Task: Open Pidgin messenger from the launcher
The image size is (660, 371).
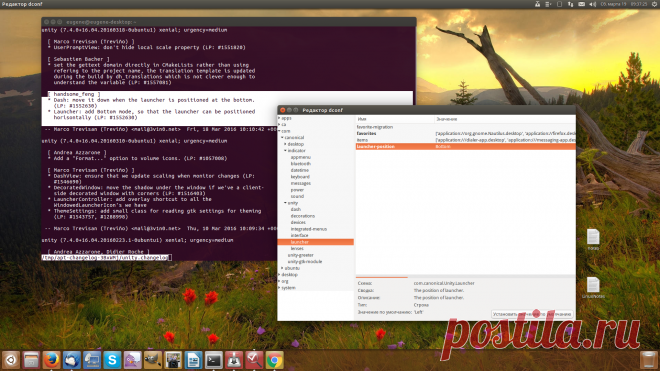Action: [132, 360]
